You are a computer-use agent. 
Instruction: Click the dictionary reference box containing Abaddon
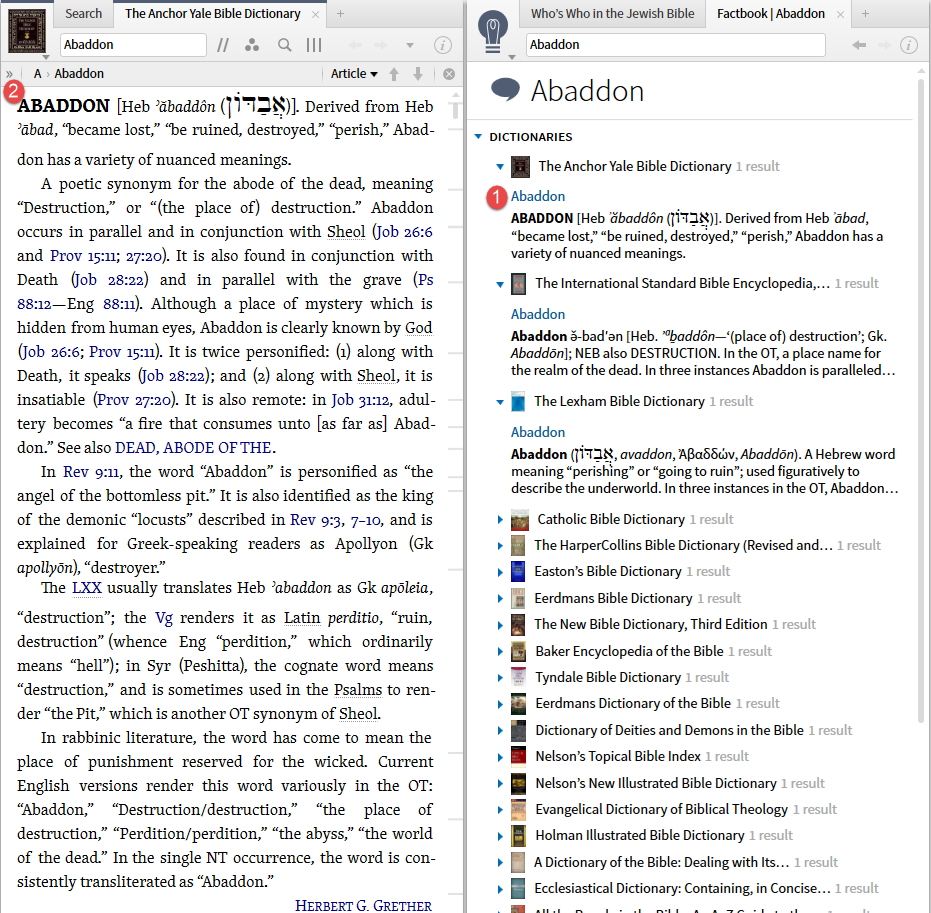133,45
